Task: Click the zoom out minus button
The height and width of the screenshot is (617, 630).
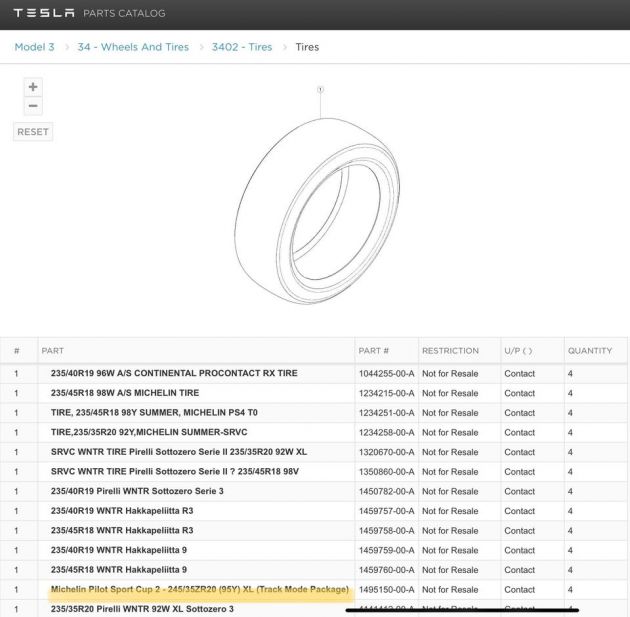Action: pos(33,106)
